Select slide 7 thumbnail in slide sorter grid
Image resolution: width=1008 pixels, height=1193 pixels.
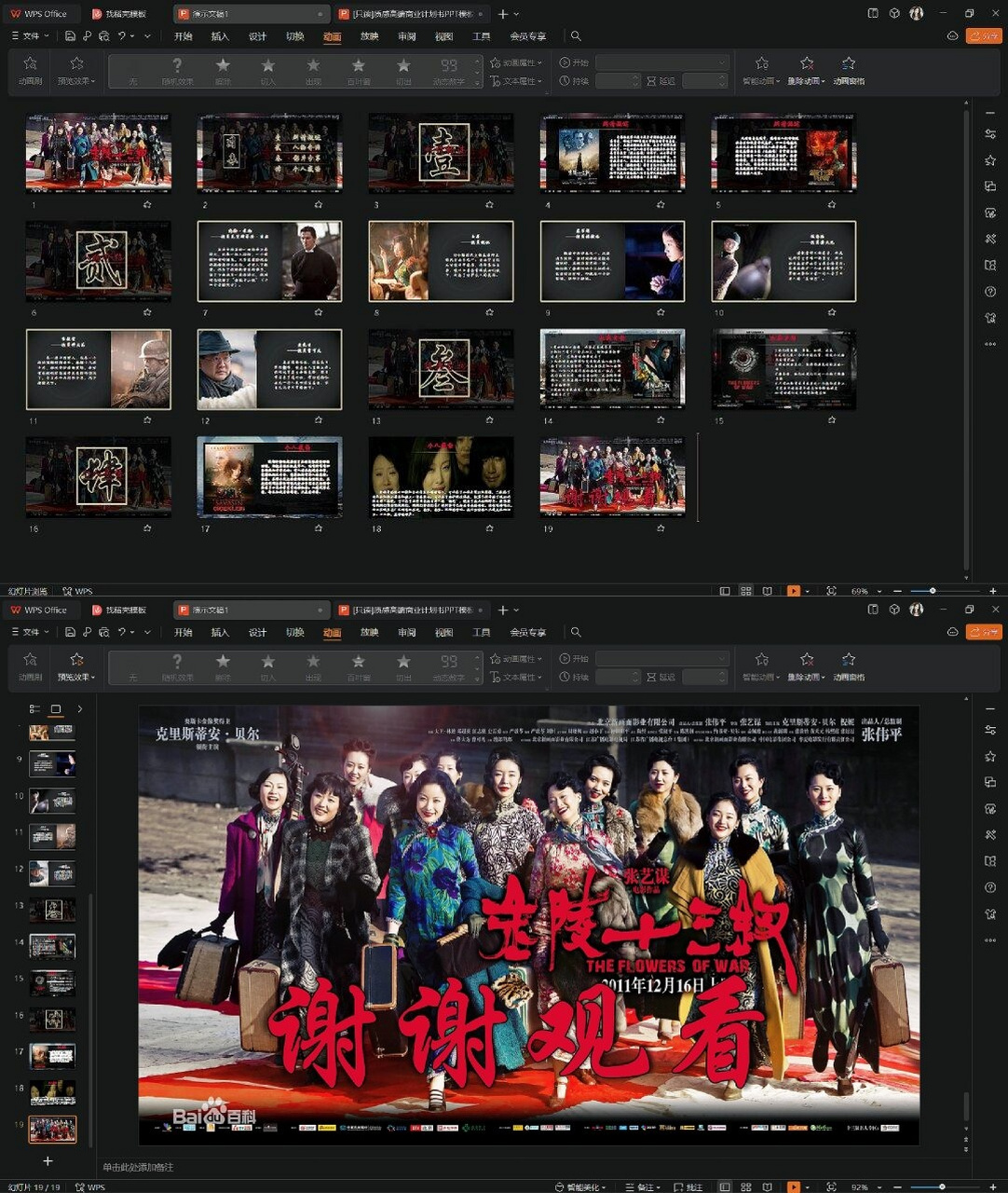269,261
